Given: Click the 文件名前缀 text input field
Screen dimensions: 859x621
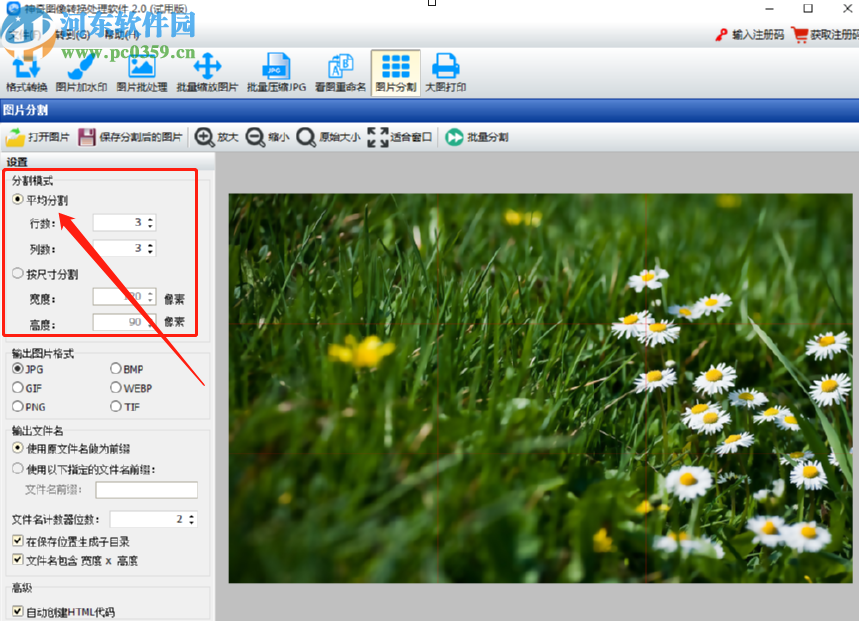Looking at the screenshot, I should click(x=147, y=490).
